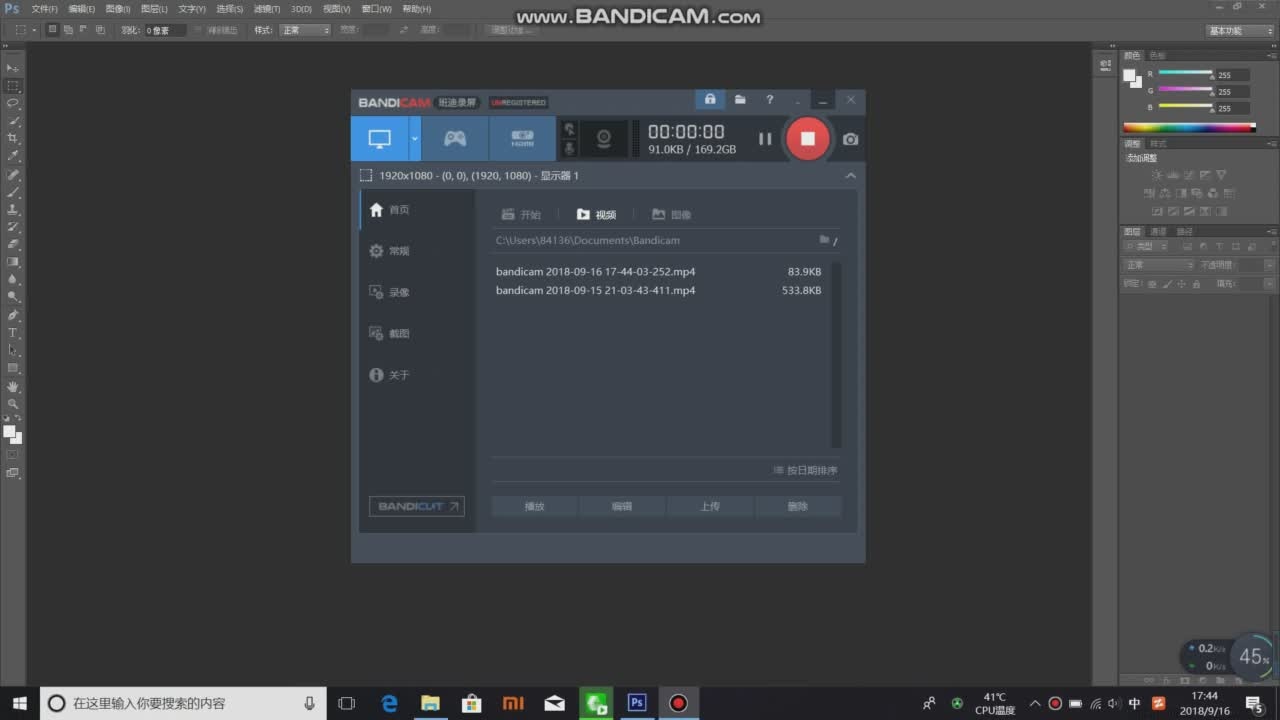Screen dimensions: 1280x720
Task: Click the 上传 (Upload) button
Action: click(x=710, y=506)
